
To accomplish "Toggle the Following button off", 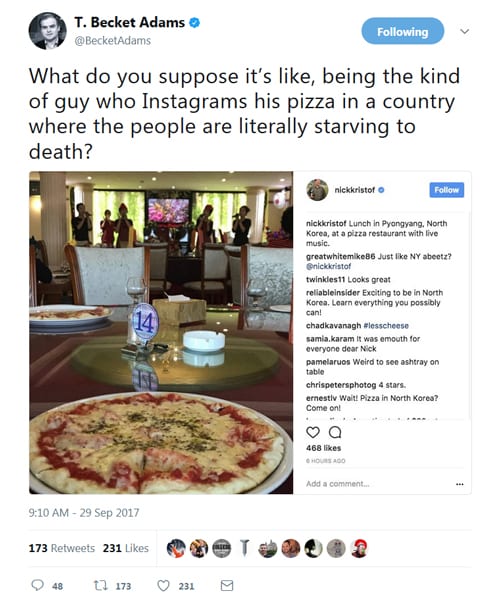I will coord(402,31).
